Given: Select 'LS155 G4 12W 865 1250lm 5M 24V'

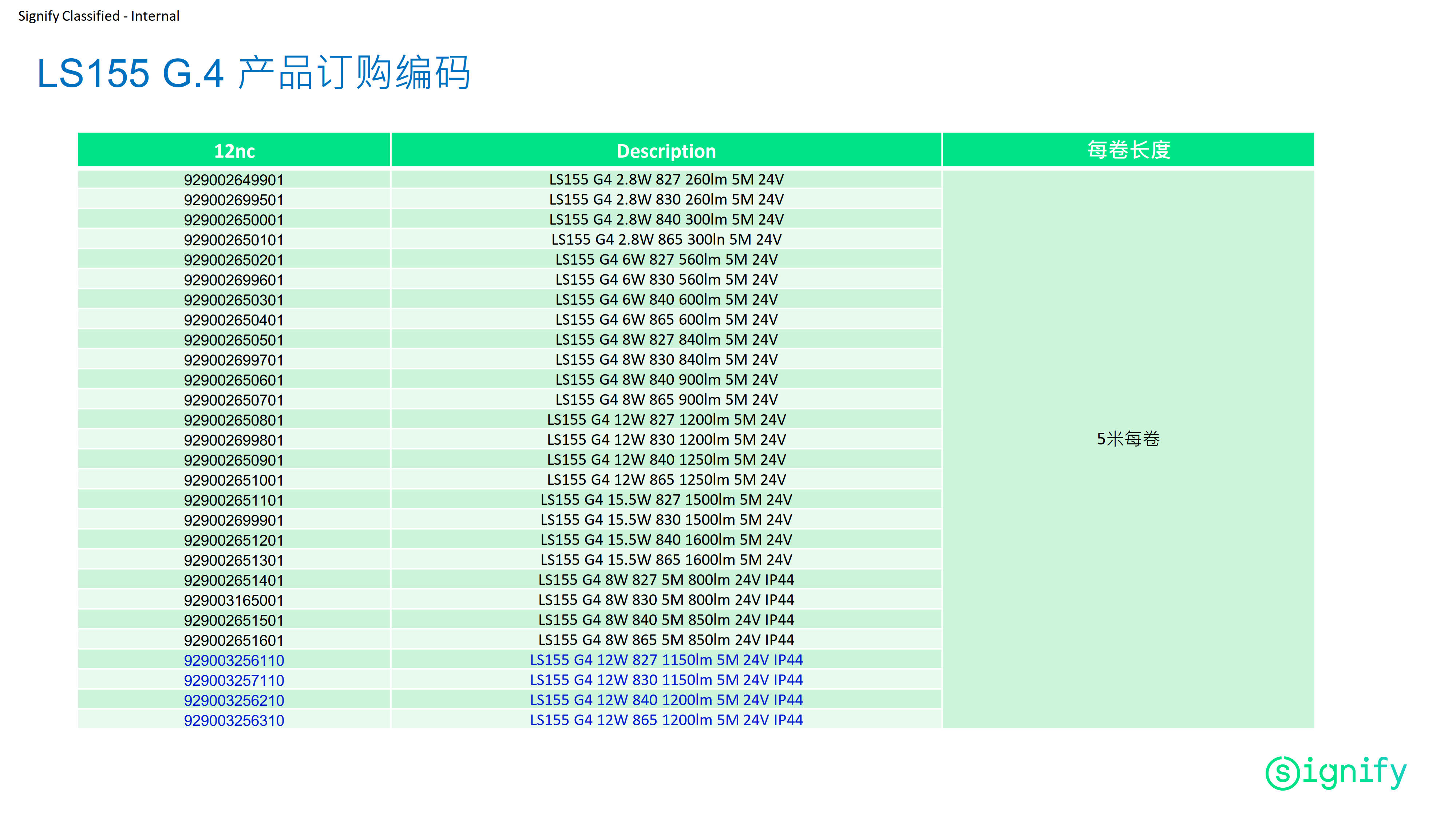Looking at the screenshot, I should (x=666, y=480).
